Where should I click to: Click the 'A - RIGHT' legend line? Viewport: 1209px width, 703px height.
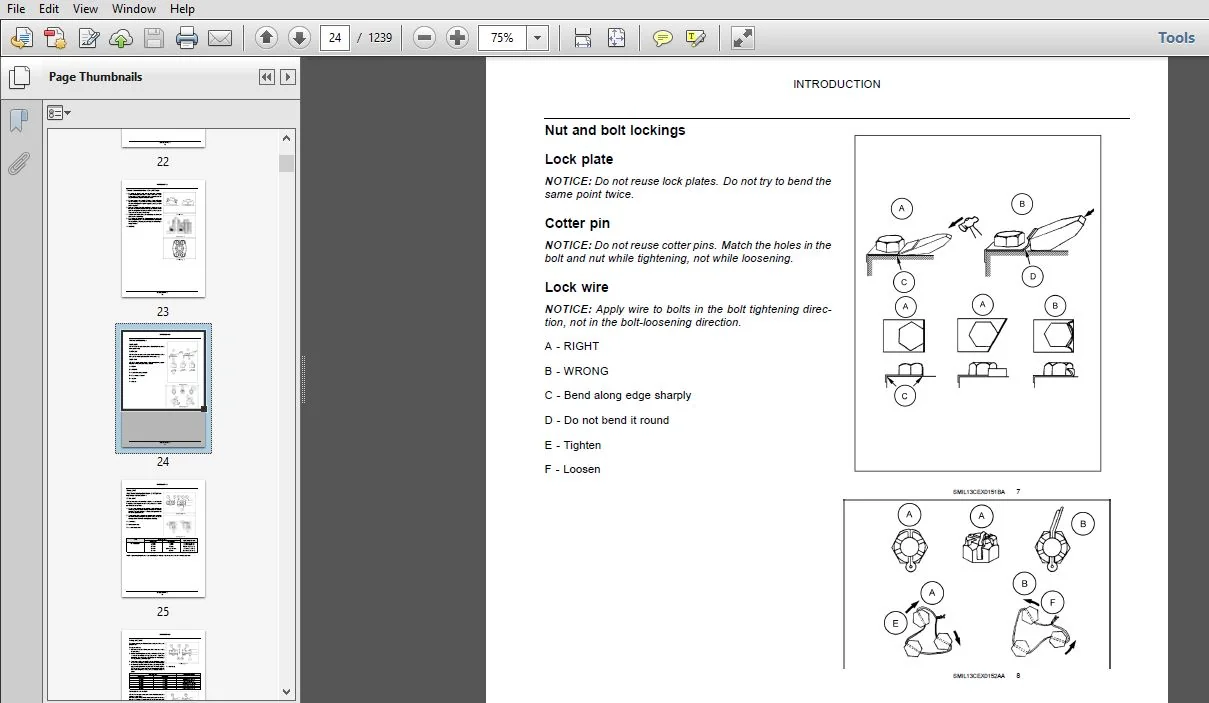[572, 346]
